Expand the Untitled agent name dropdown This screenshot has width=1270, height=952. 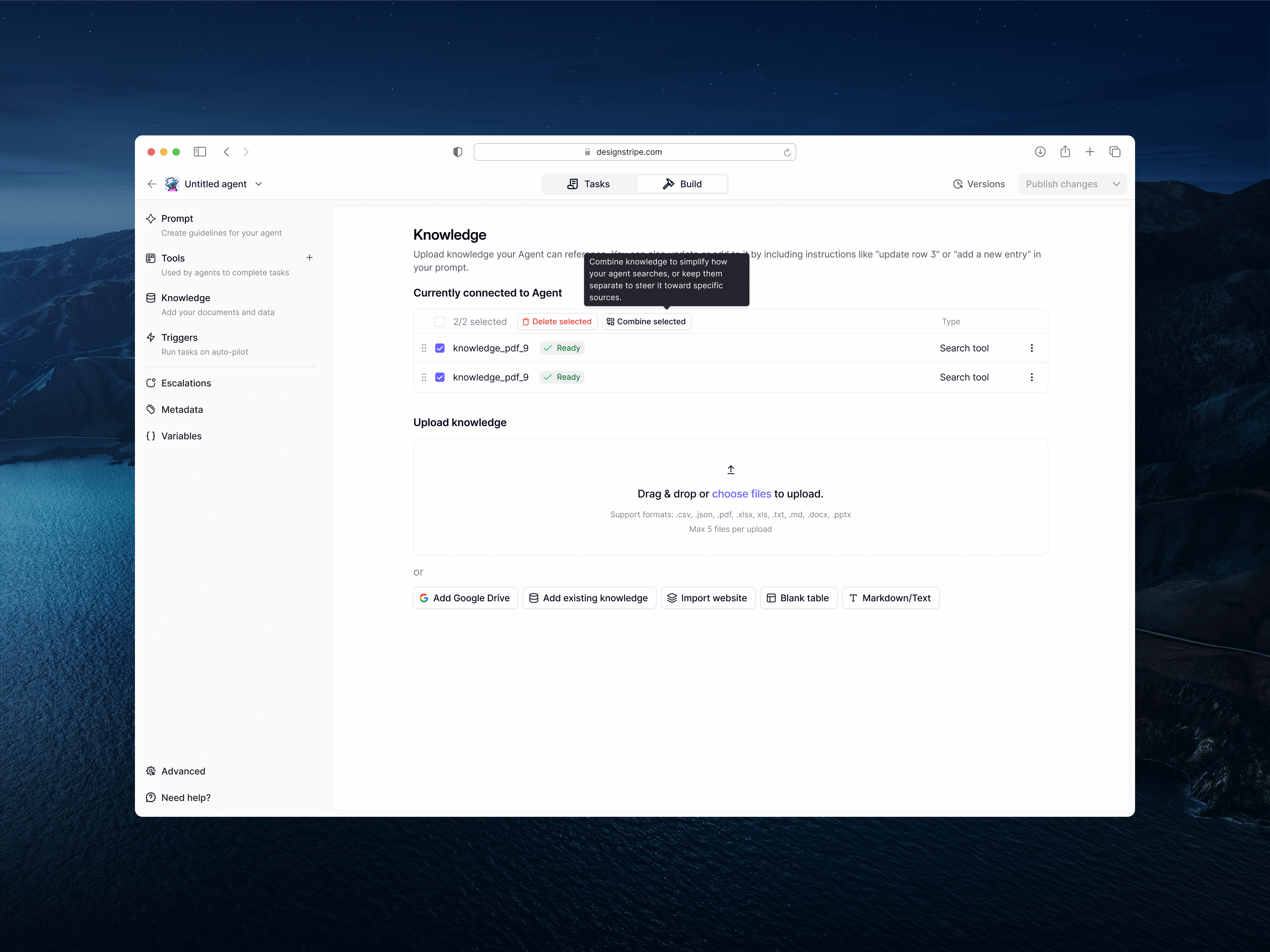point(259,184)
